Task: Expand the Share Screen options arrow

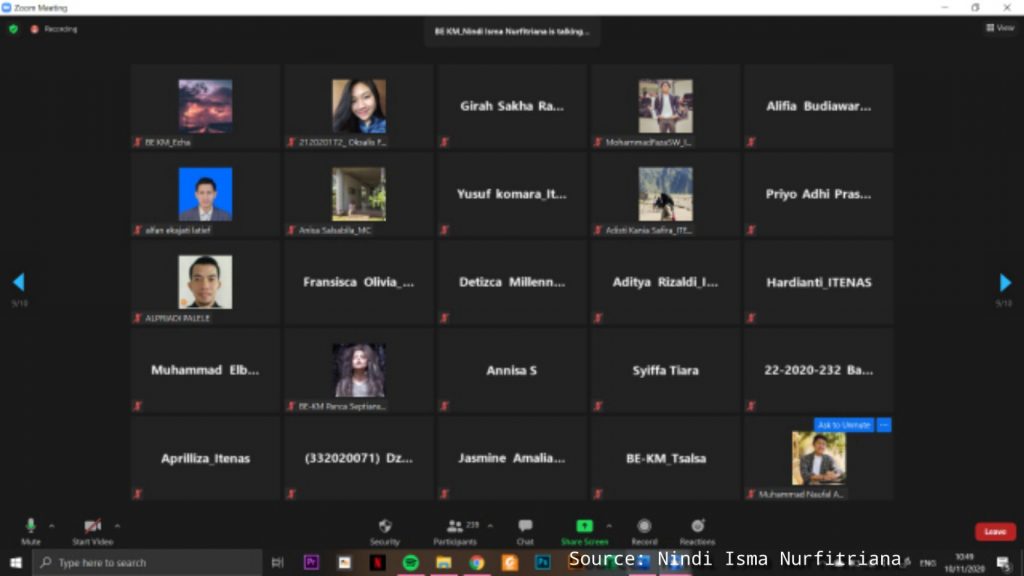Action: coord(609,525)
